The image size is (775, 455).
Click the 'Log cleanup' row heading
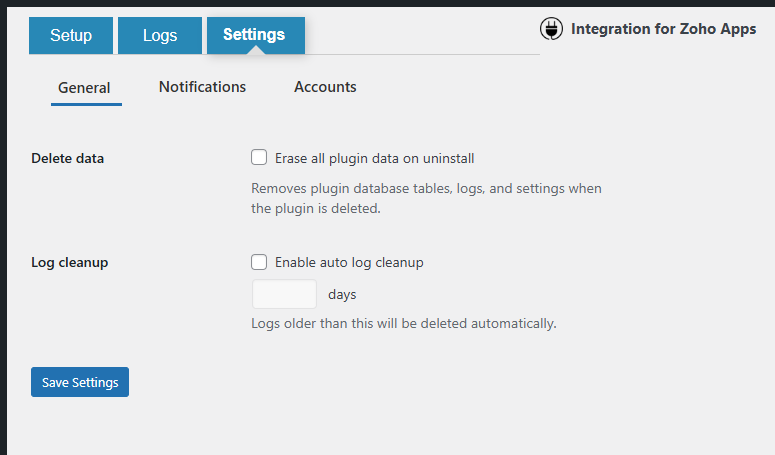pyautogui.click(x=70, y=263)
